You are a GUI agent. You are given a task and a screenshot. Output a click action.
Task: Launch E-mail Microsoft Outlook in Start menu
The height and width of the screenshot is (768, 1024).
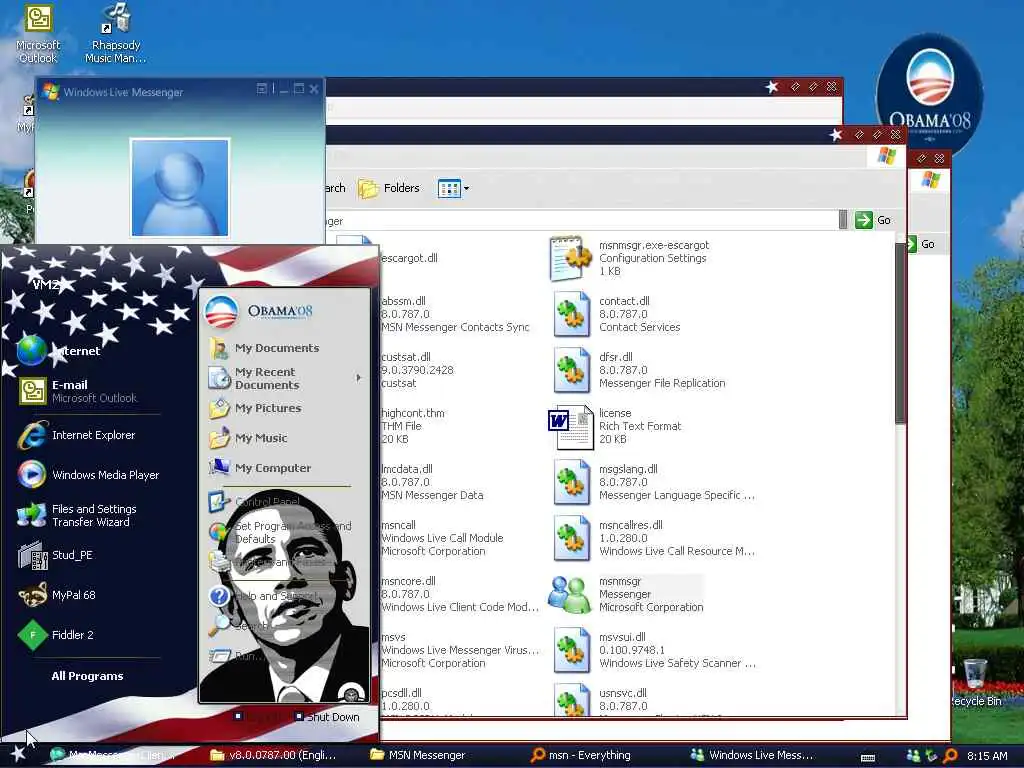pyautogui.click(x=78, y=391)
